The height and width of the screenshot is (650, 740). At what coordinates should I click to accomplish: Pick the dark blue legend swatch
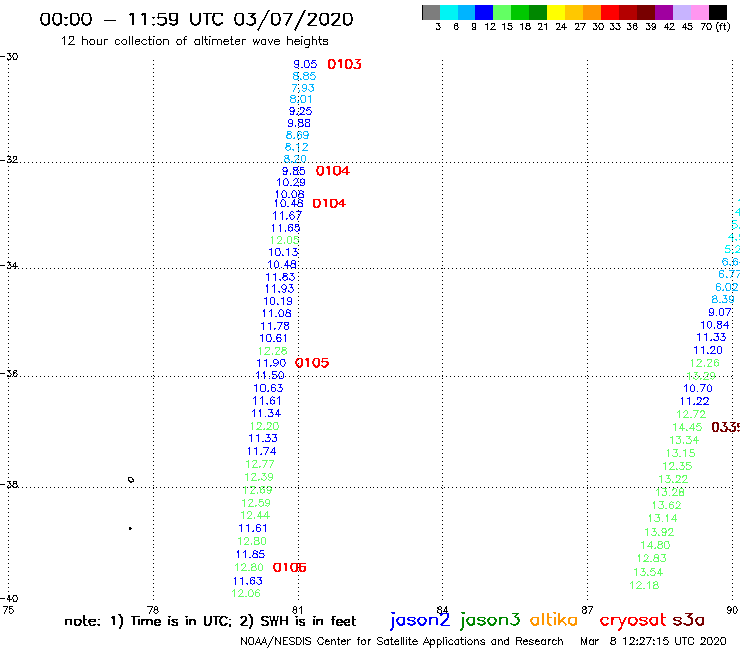[484, 12]
